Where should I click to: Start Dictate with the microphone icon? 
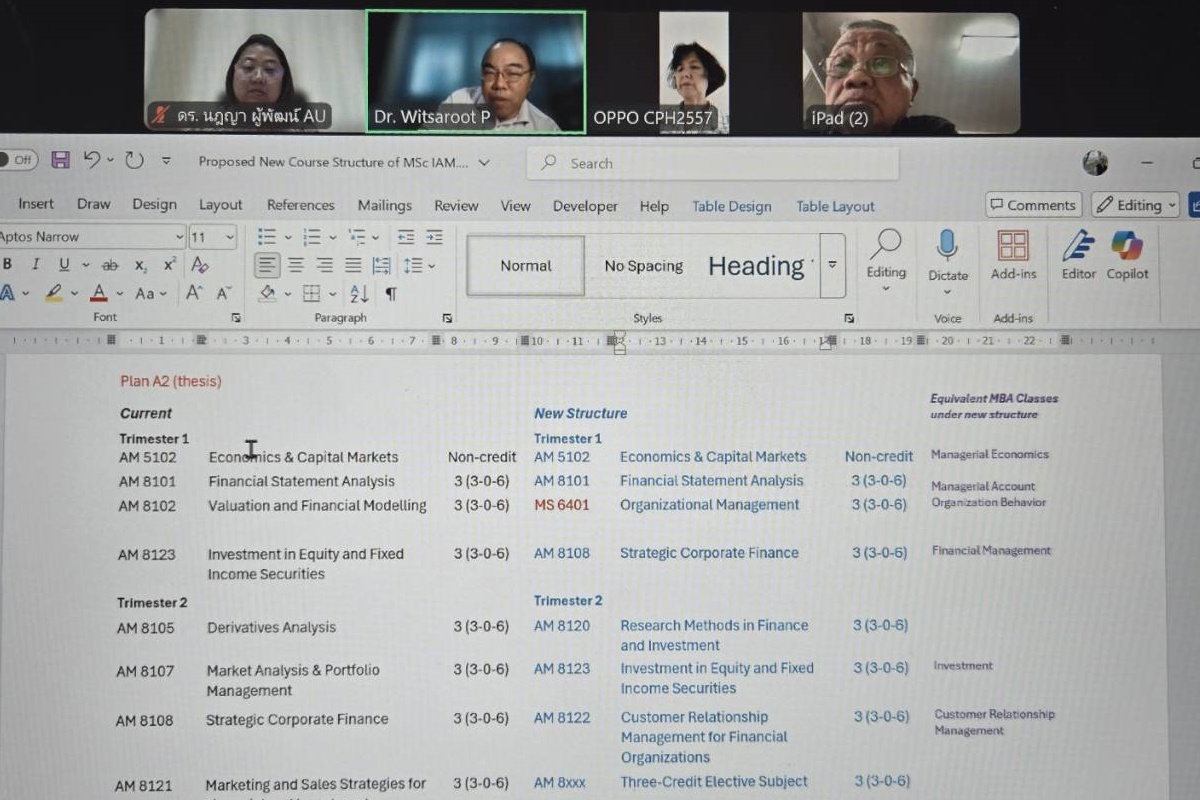click(947, 254)
